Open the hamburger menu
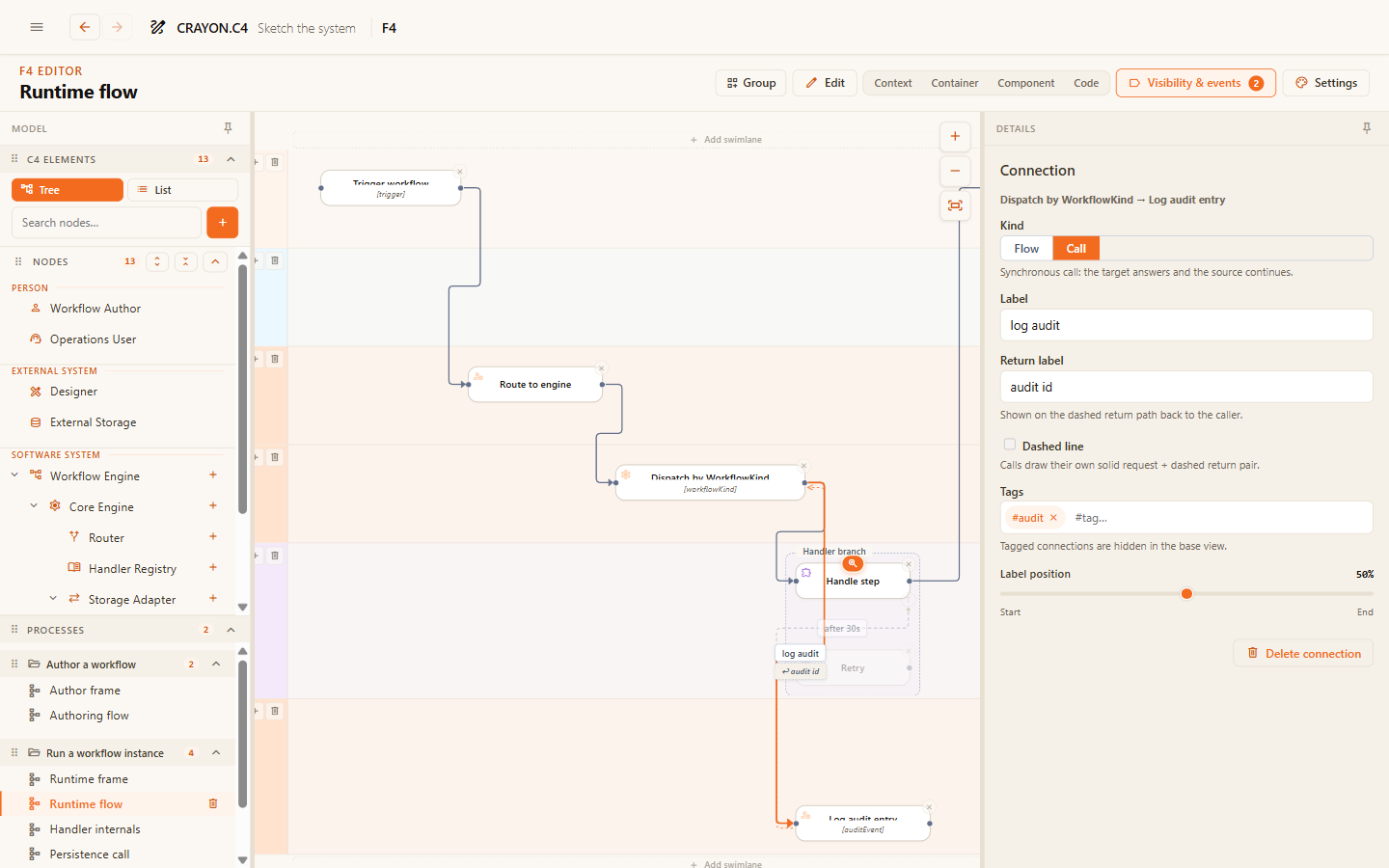1389x868 pixels. point(37,27)
